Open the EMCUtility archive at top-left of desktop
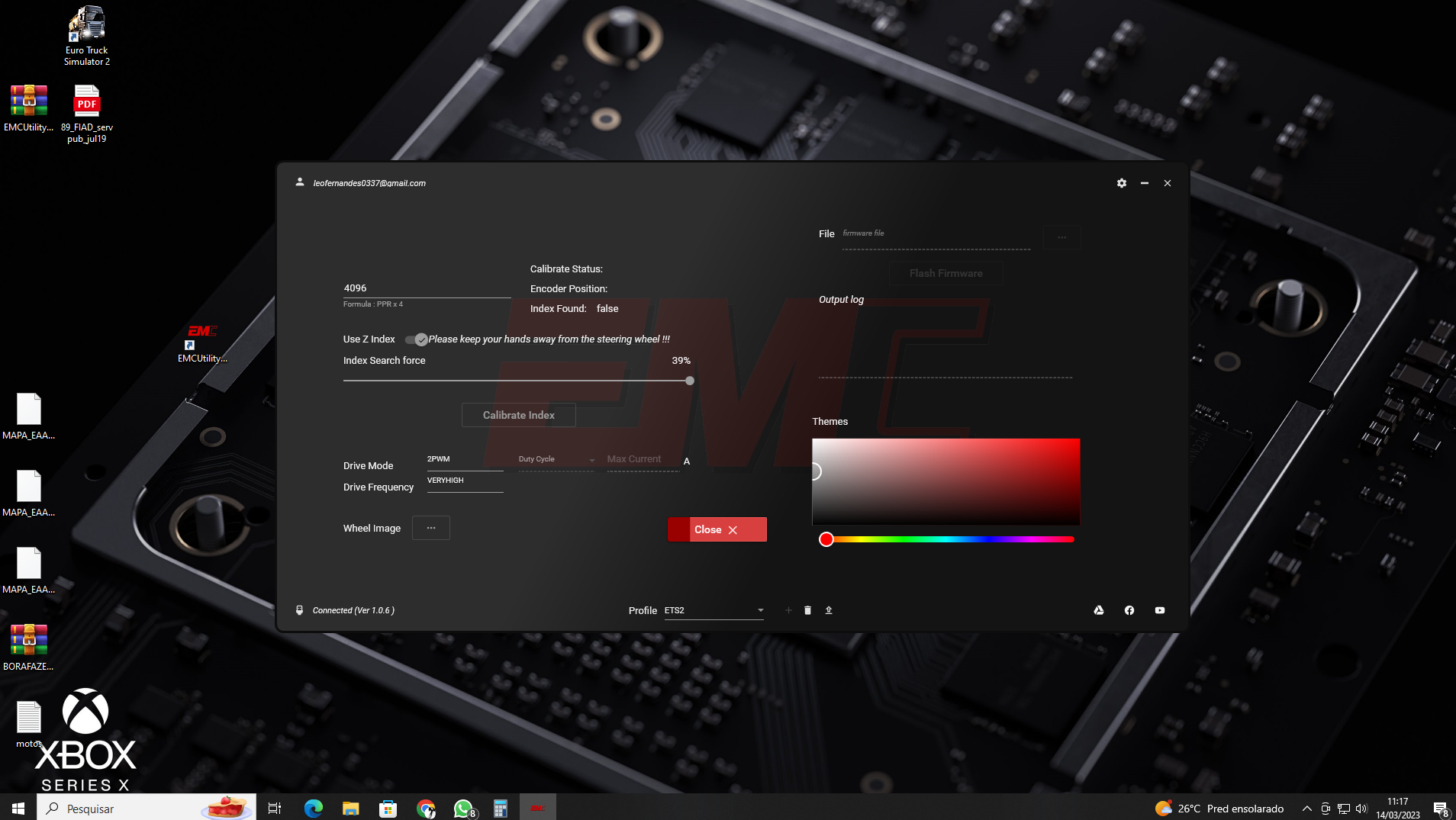The image size is (1456, 820). pos(28,109)
